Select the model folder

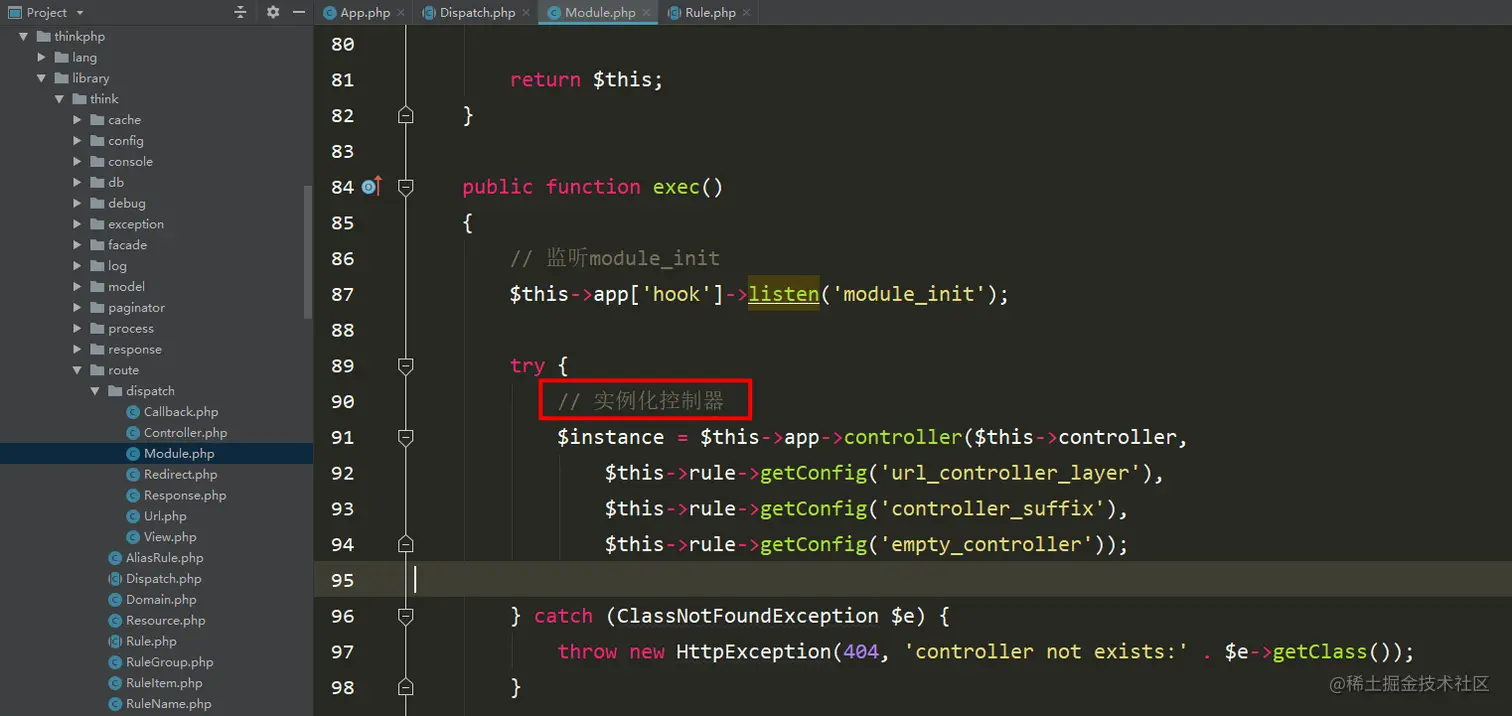coord(117,286)
